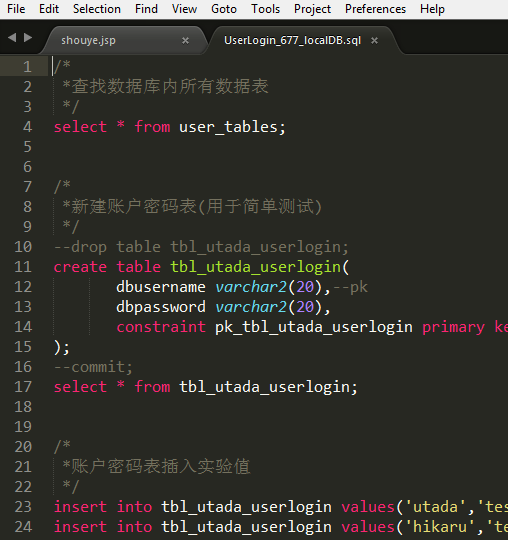Click 'tbl_utada_userlogin;' on line 17

click(269, 387)
